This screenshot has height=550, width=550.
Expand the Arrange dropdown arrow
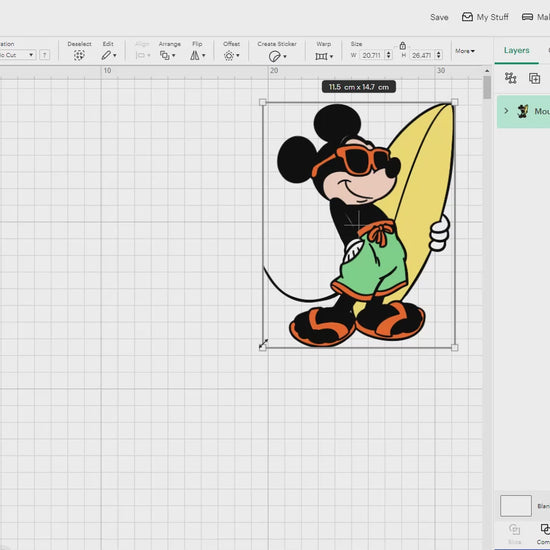point(174,55)
